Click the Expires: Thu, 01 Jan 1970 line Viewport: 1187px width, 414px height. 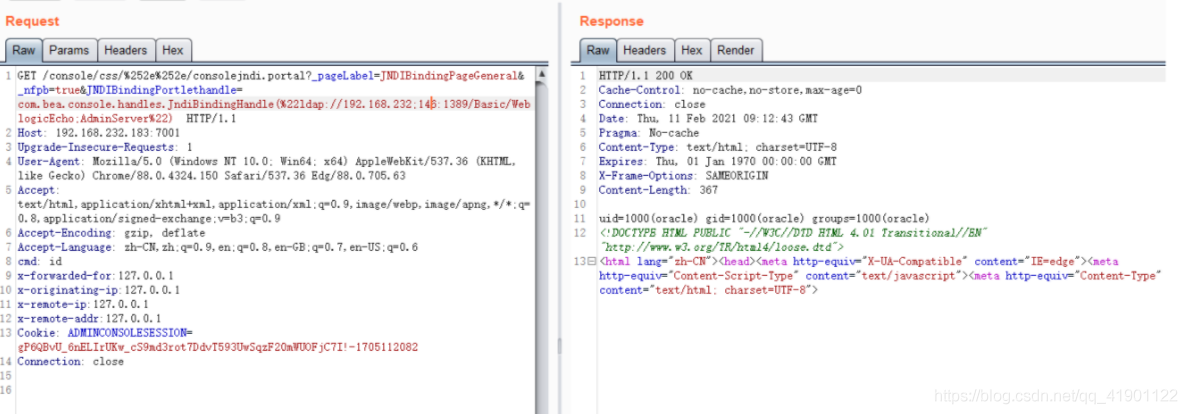click(718, 162)
